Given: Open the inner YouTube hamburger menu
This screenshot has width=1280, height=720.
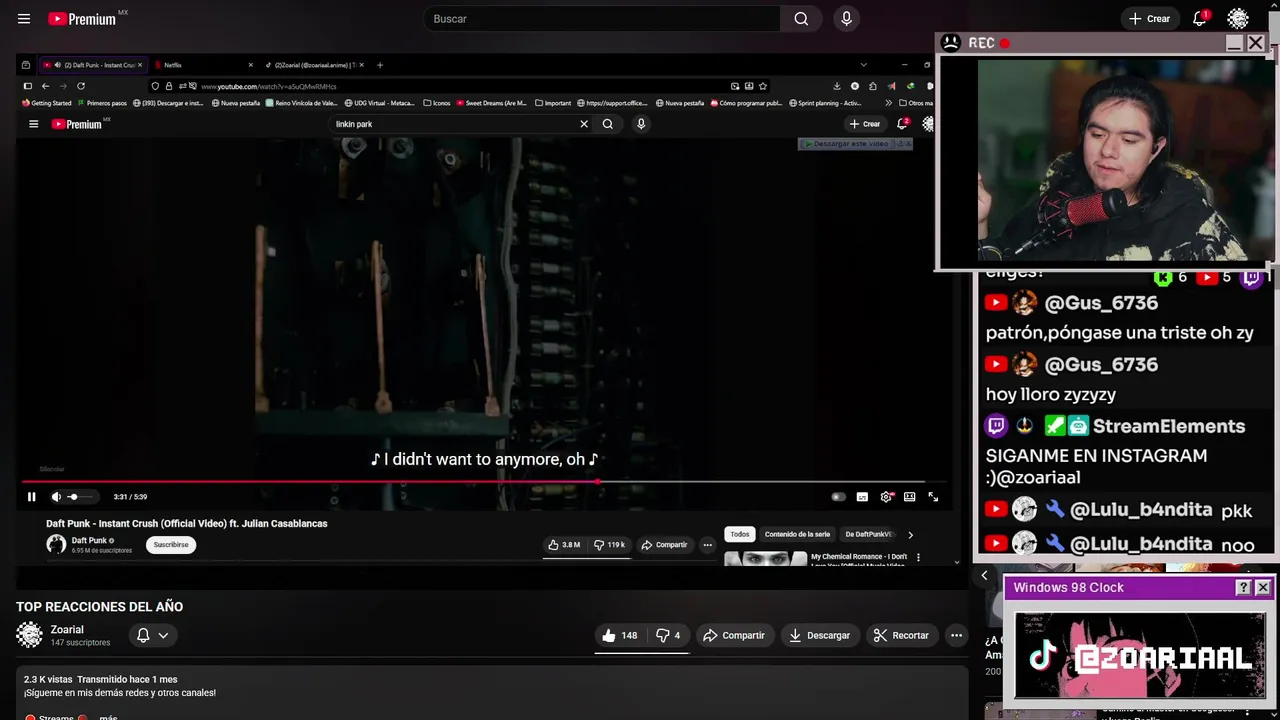Looking at the screenshot, I should click(x=33, y=124).
